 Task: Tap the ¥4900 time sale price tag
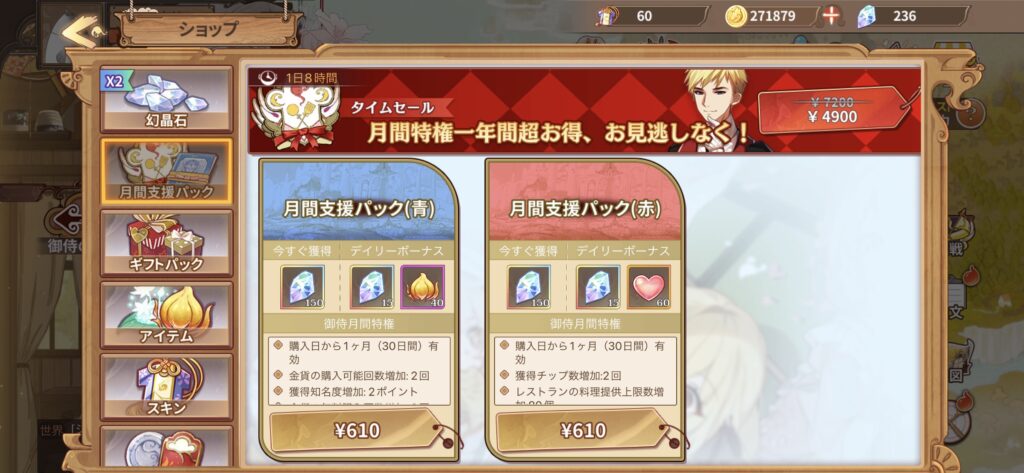(834, 110)
